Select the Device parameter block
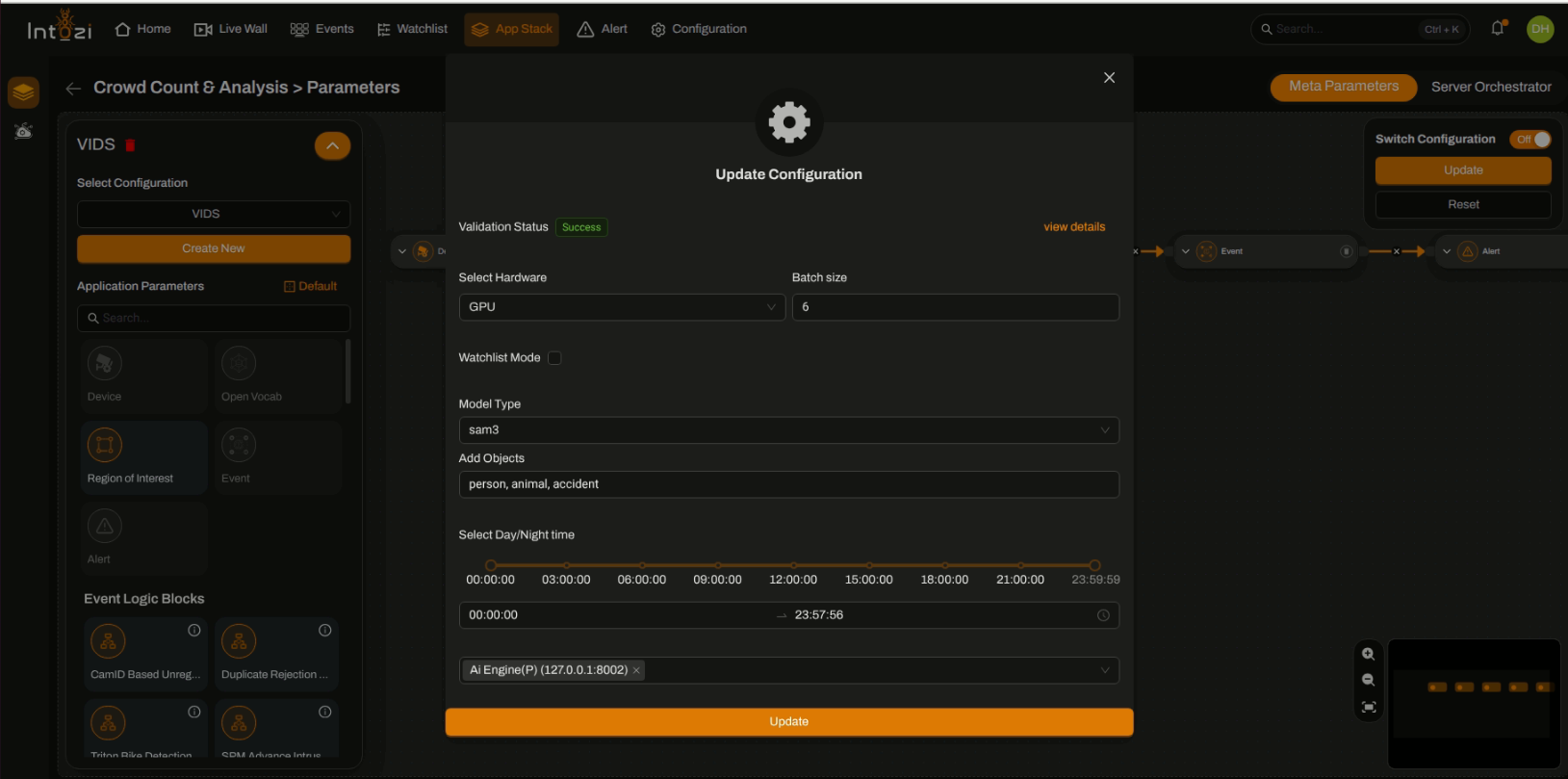 pos(144,377)
